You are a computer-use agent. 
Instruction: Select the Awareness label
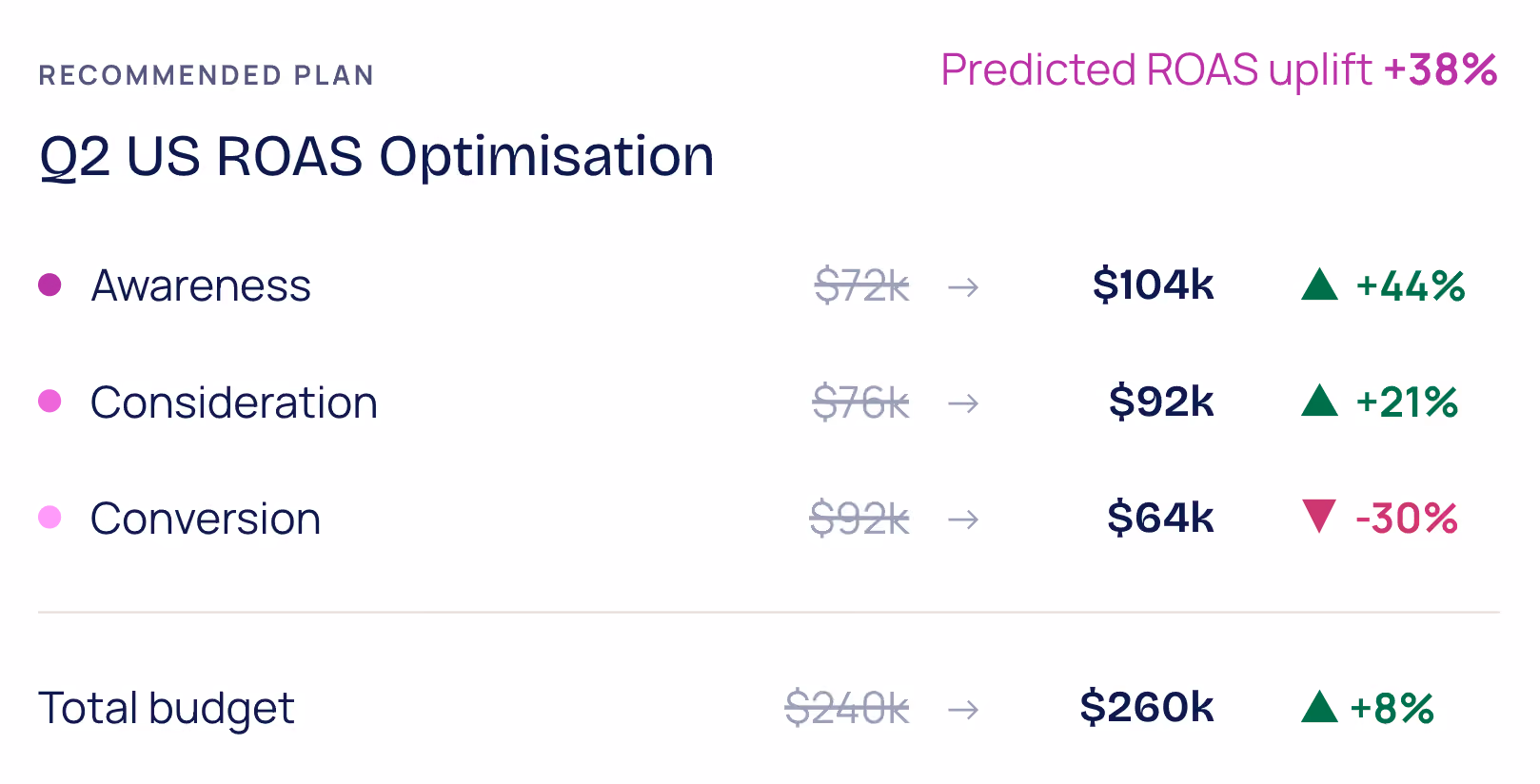click(201, 285)
